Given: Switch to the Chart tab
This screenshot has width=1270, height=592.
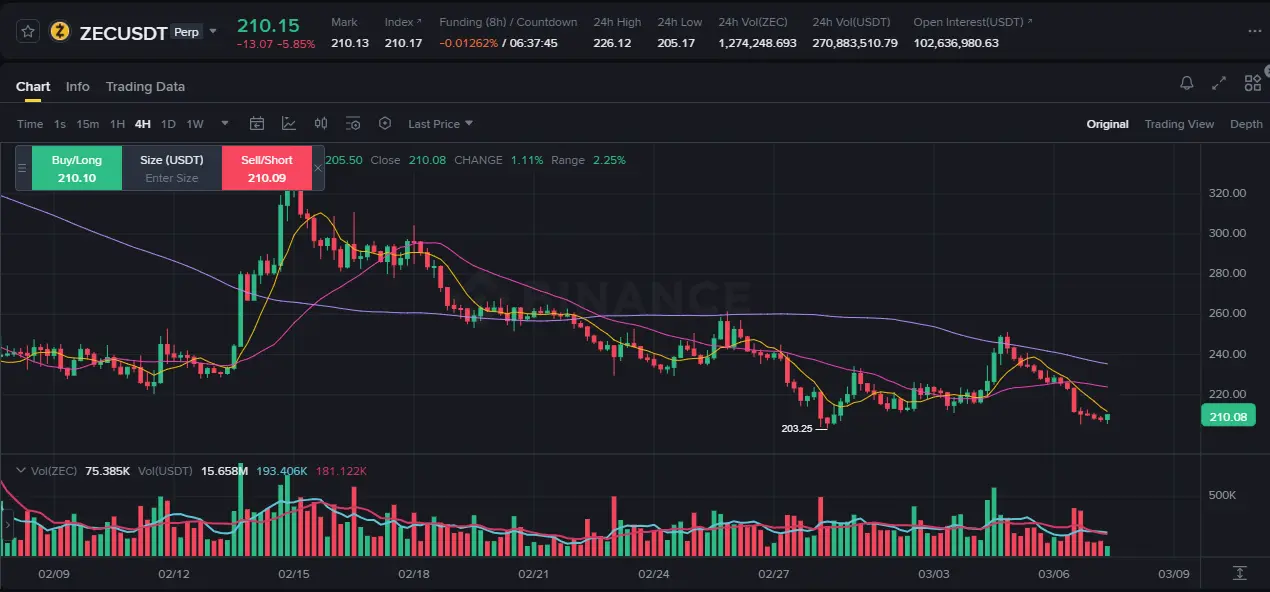Looking at the screenshot, I should click(33, 87).
